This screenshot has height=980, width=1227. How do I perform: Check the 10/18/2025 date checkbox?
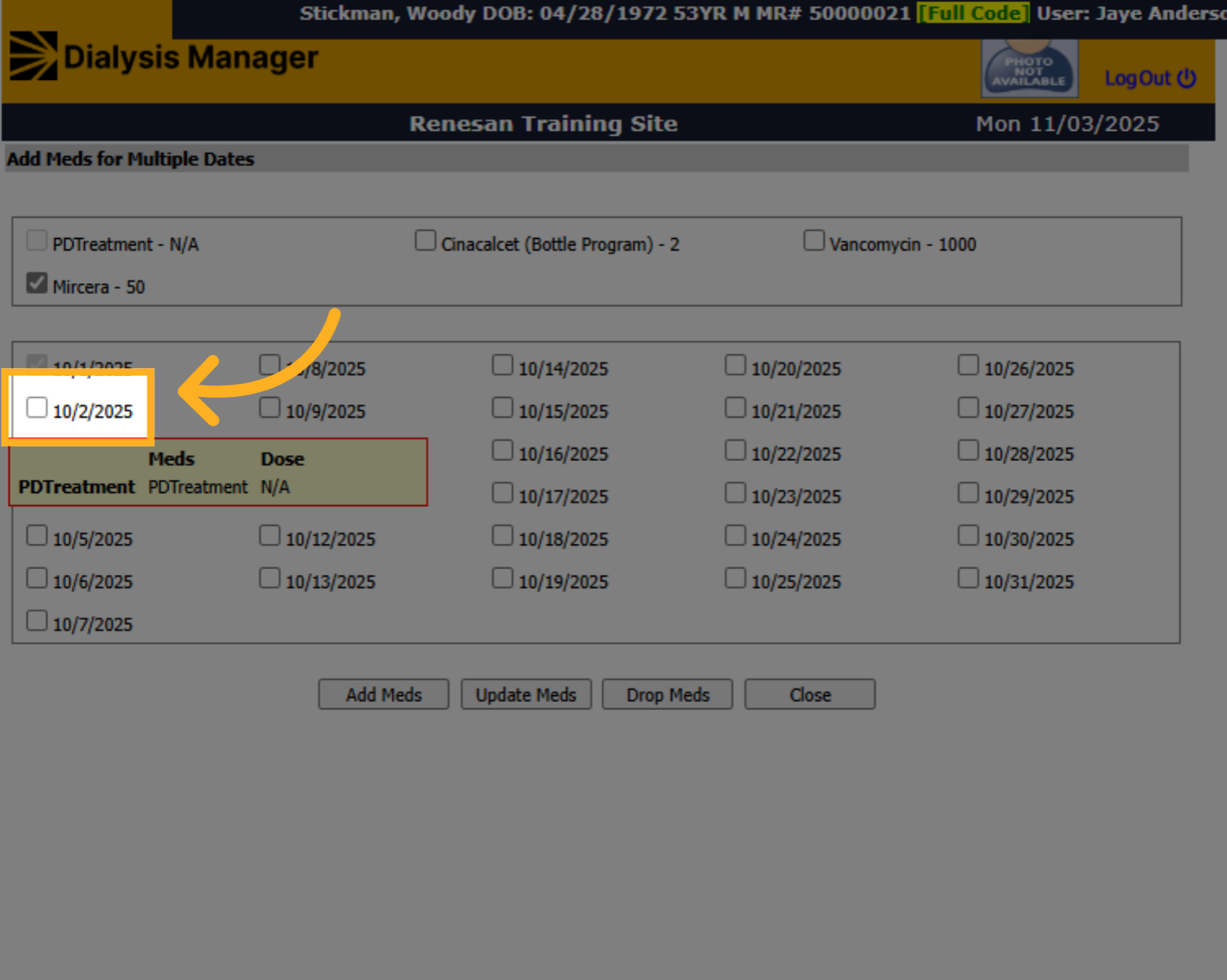502,535
